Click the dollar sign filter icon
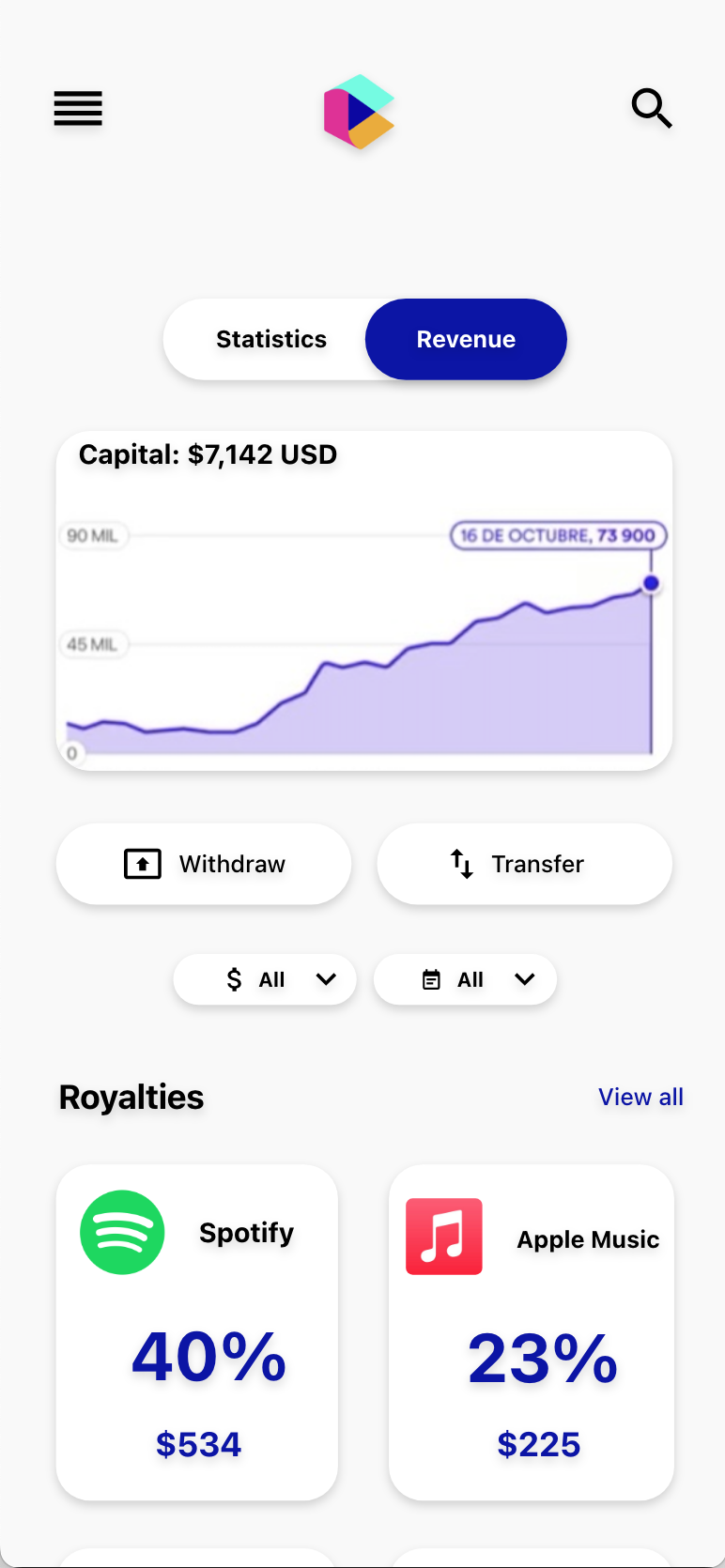 pyautogui.click(x=235, y=980)
